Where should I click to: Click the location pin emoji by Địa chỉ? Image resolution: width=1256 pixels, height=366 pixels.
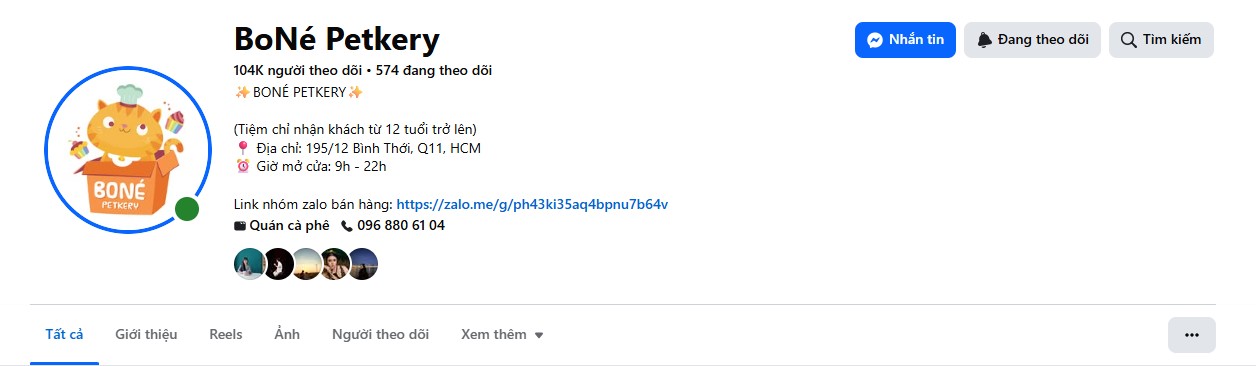point(242,148)
